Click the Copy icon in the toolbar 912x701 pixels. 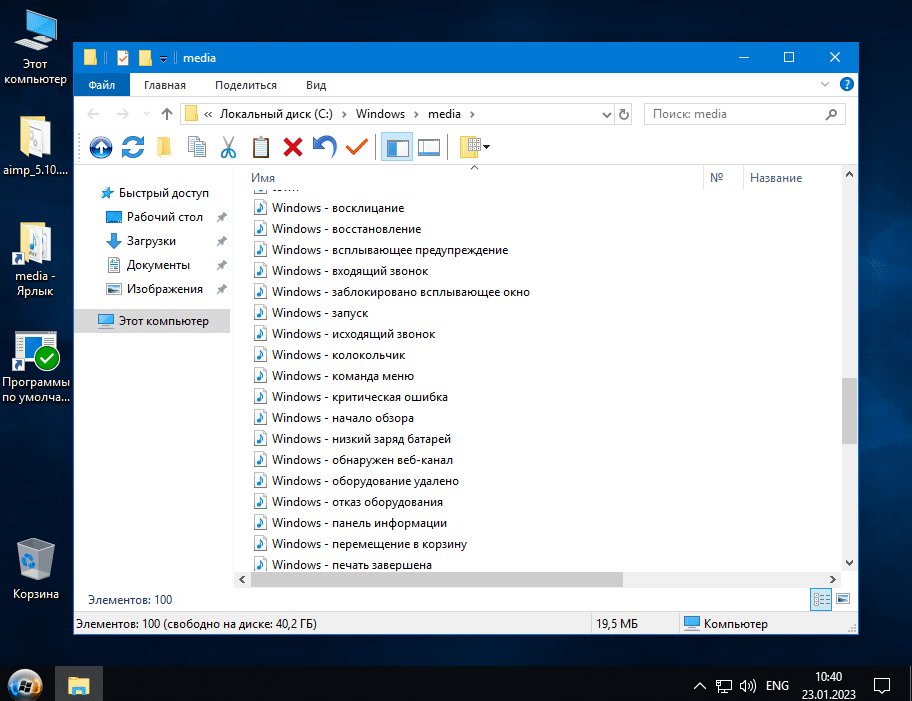click(197, 148)
